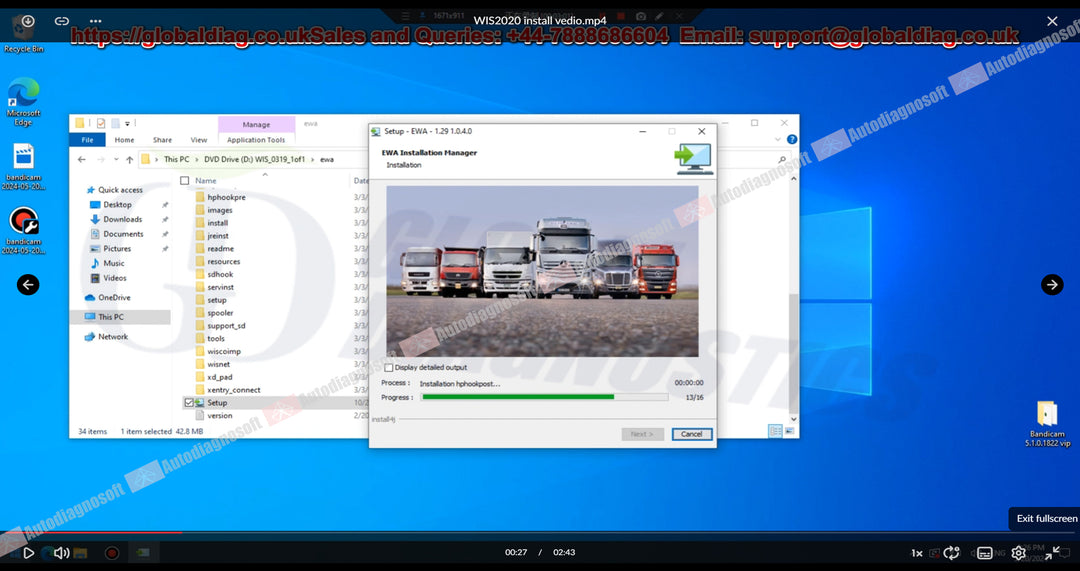
Task: Go back in File Explorer
Action: (x=81, y=160)
